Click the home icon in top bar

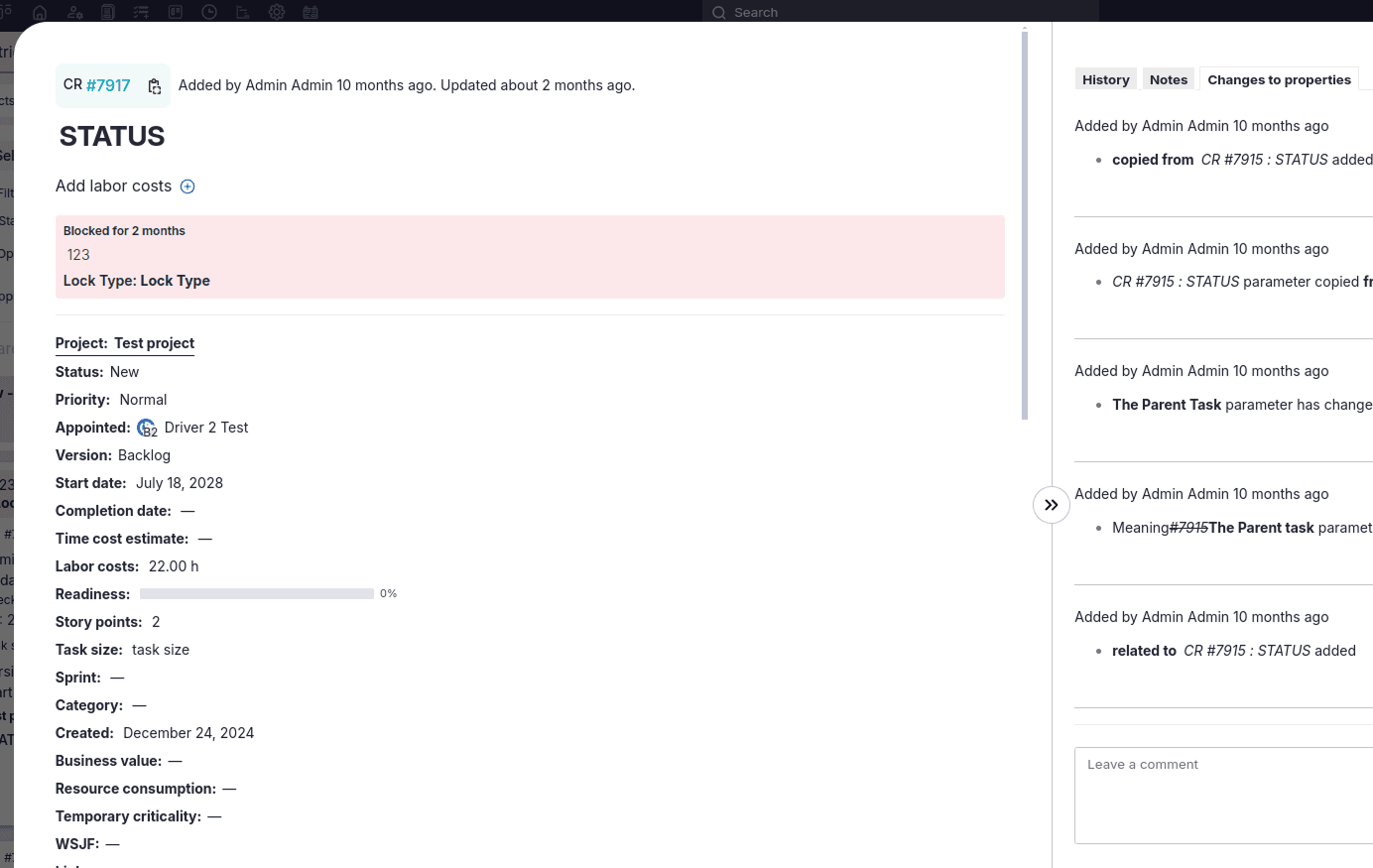[x=40, y=13]
